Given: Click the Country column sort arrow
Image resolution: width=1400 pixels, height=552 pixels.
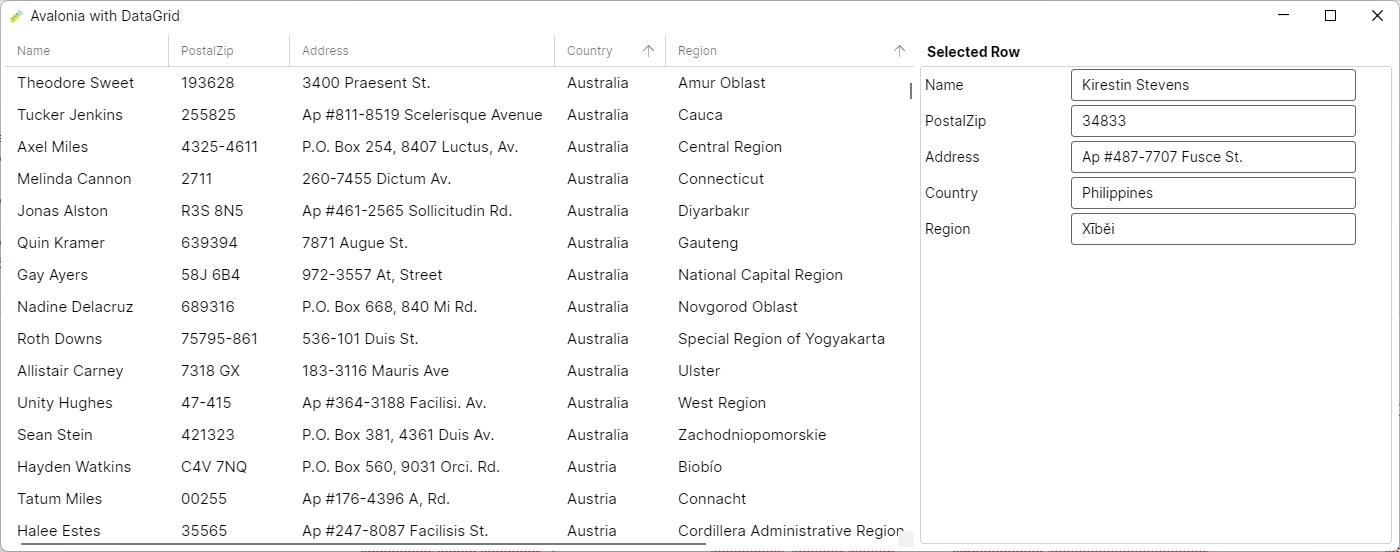Looking at the screenshot, I should point(648,51).
